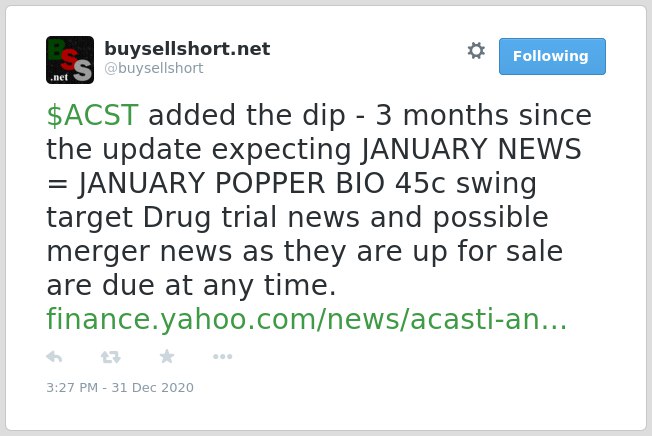The height and width of the screenshot is (436, 652).
Task: Open the gear user actions menu
Action: pyautogui.click(x=476, y=51)
